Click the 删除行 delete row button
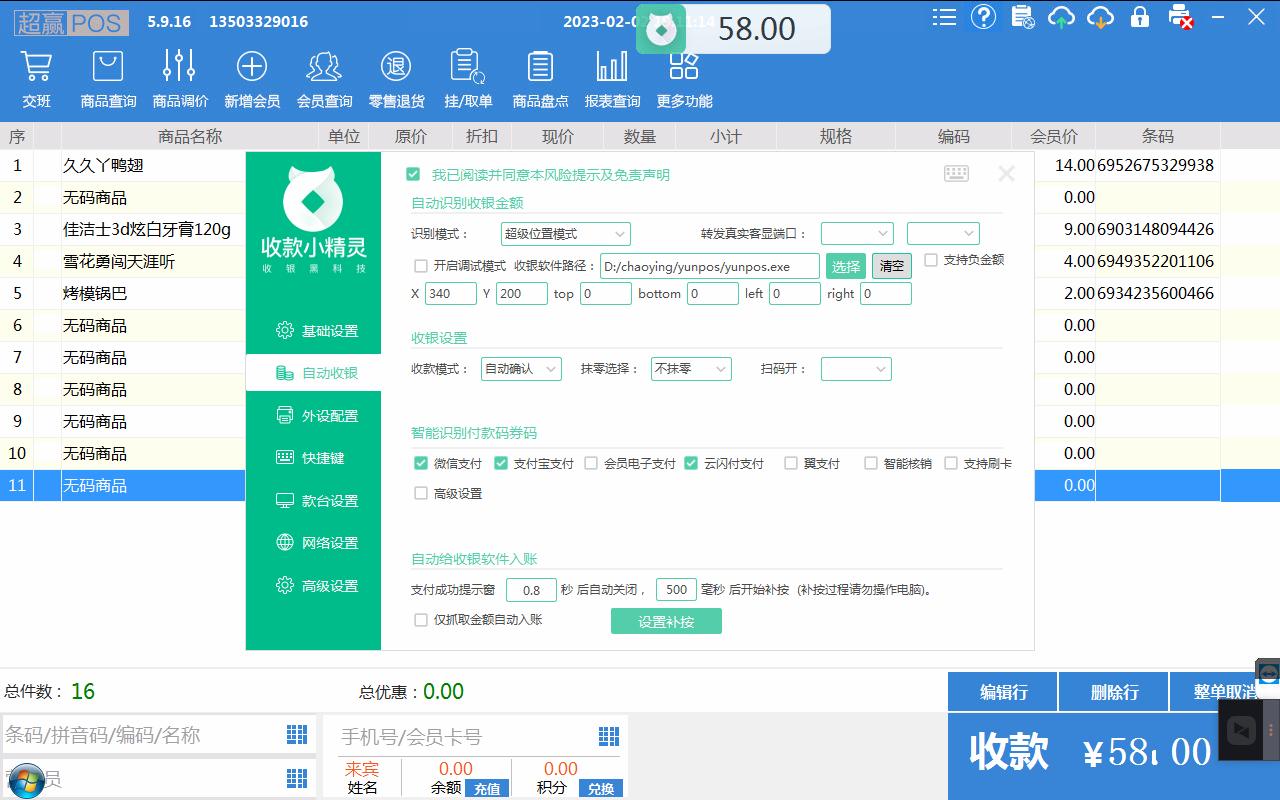Image resolution: width=1280 pixels, height=800 pixels. coord(1114,692)
